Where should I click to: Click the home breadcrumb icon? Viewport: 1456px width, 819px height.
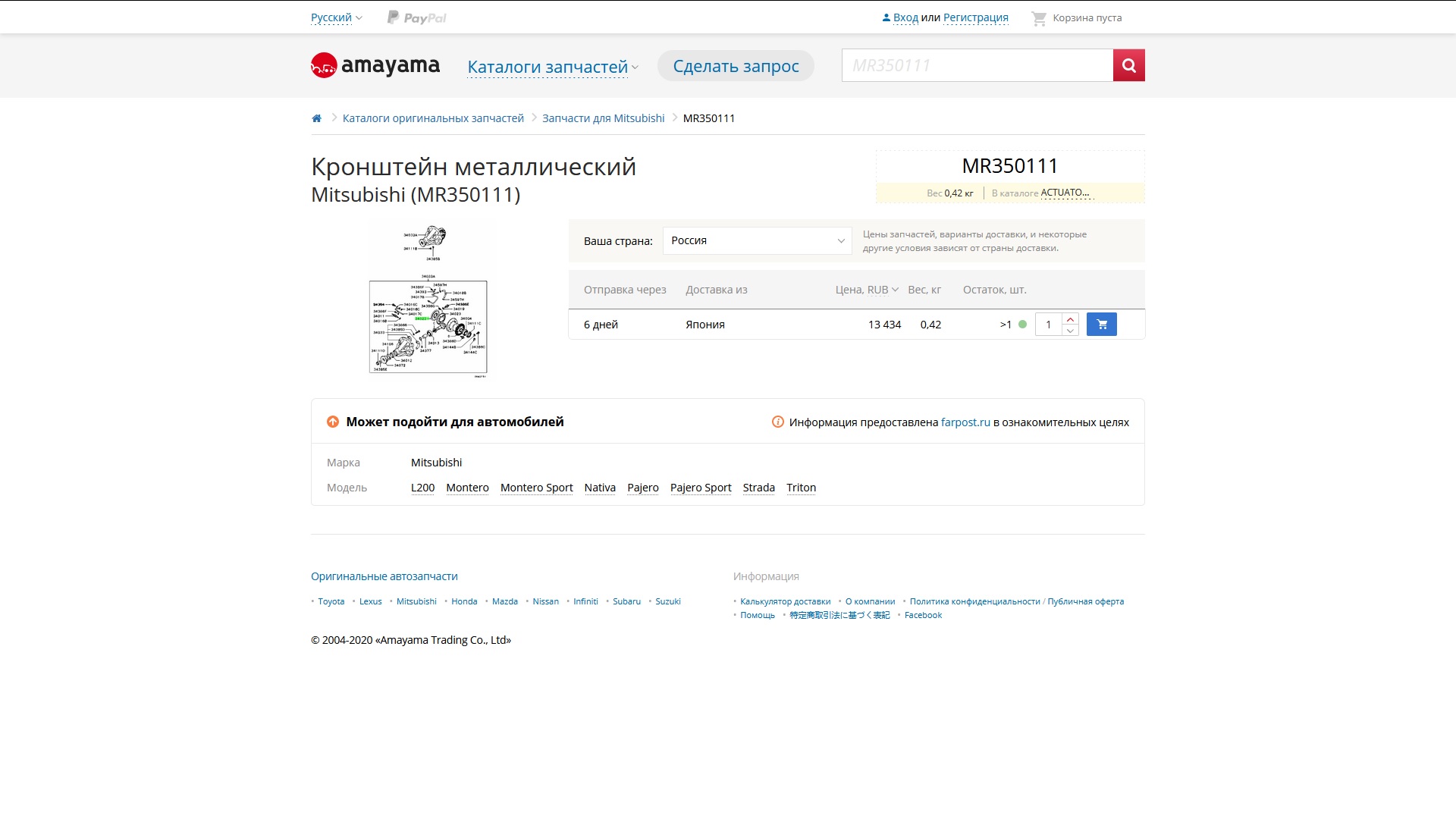pos(316,118)
